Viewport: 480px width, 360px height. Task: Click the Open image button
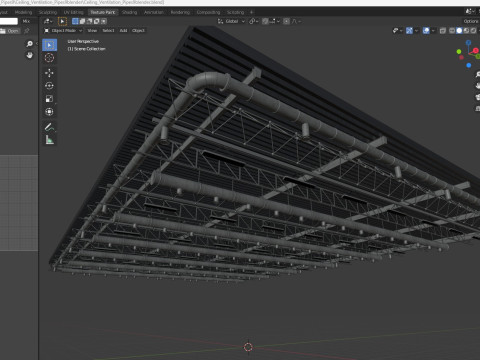click(x=10, y=31)
